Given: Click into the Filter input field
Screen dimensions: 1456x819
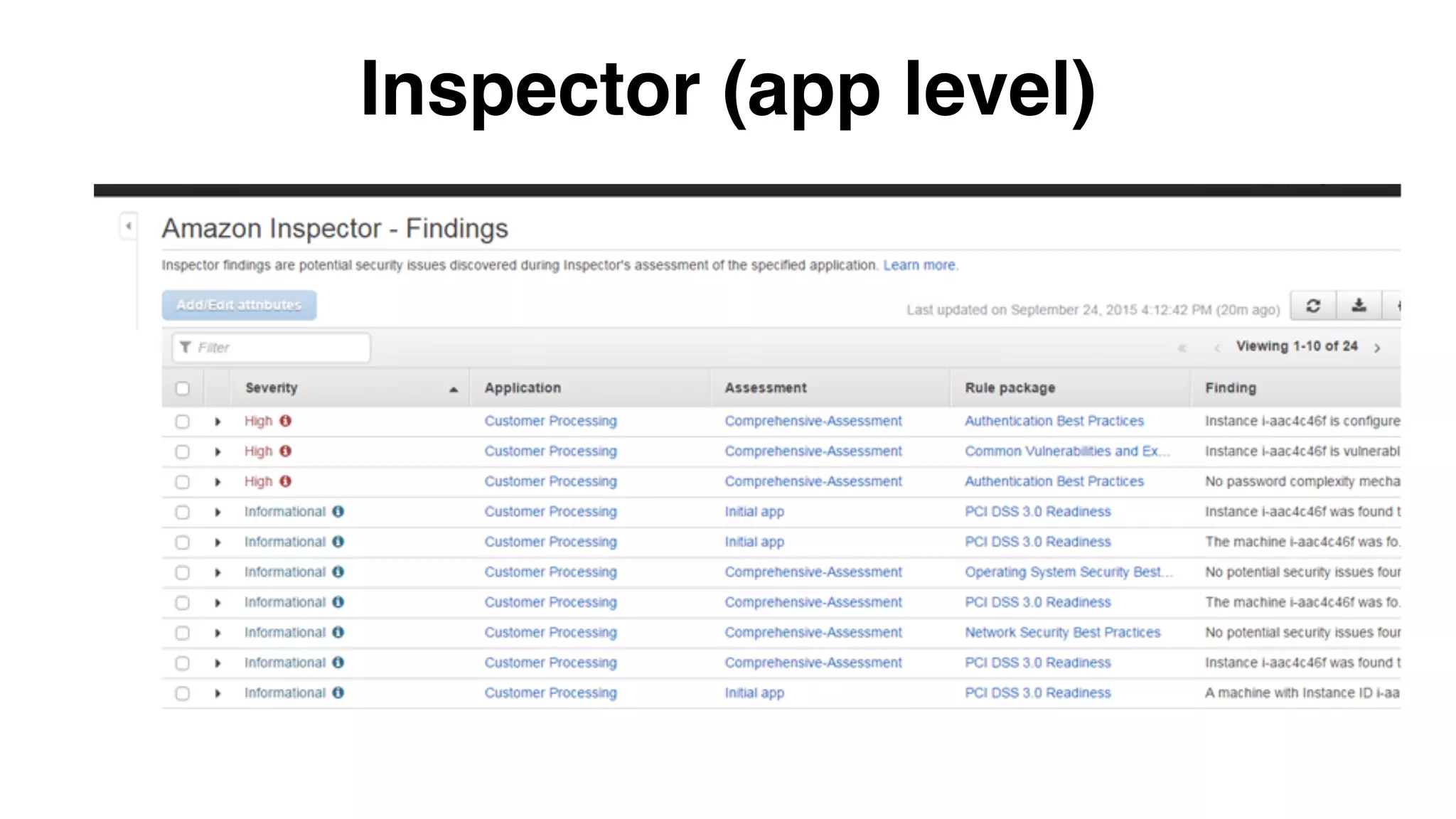Looking at the screenshot, I should (x=271, y=348).
